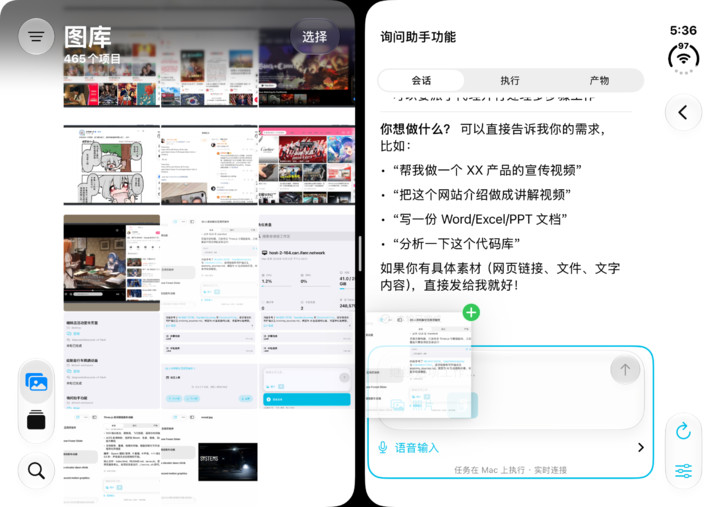
Task: Open the manga comic screenshot thumbnail
Action: pyautogui.click(x=112, y=165)
